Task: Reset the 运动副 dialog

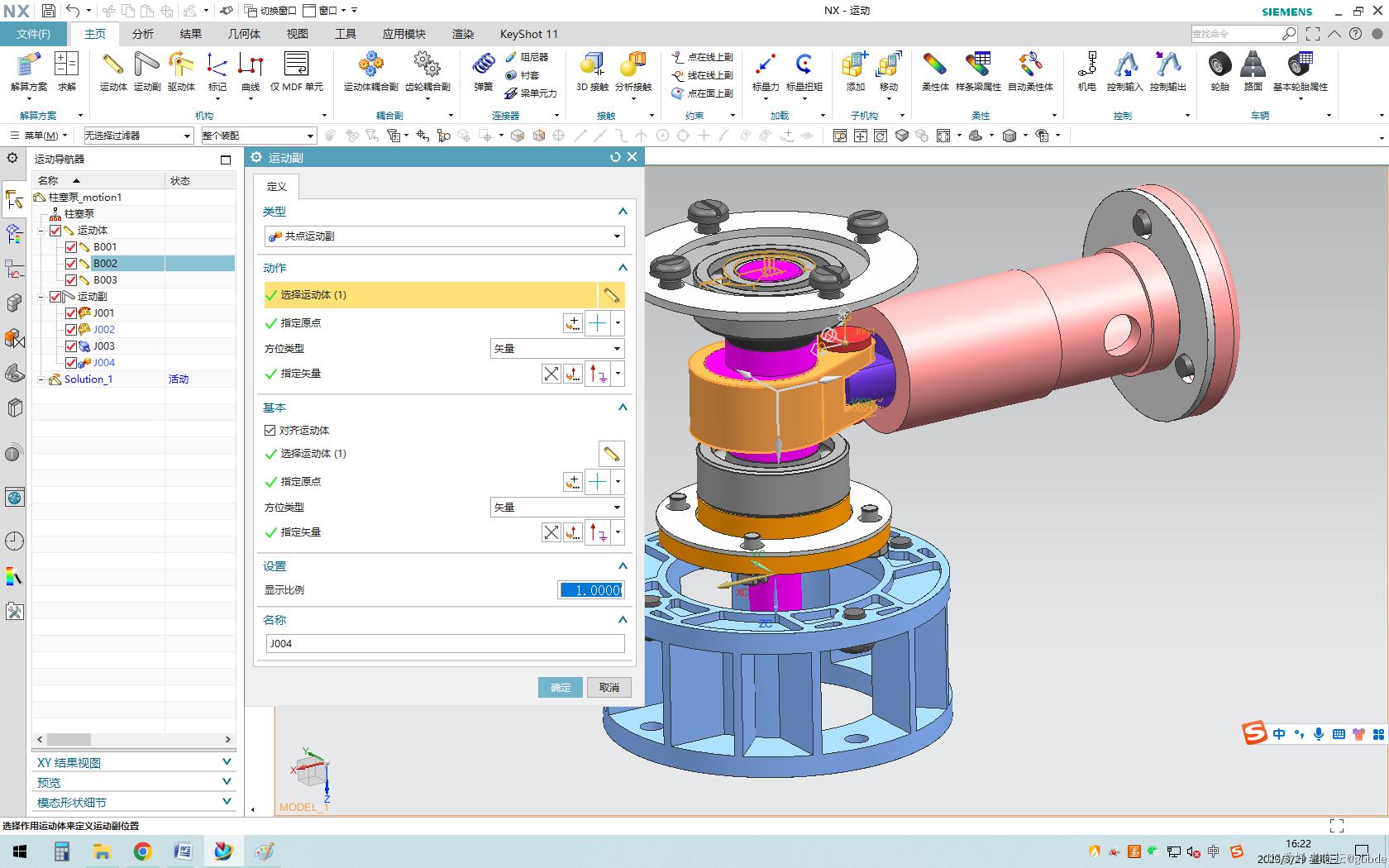Action: (x=615, y=157)
